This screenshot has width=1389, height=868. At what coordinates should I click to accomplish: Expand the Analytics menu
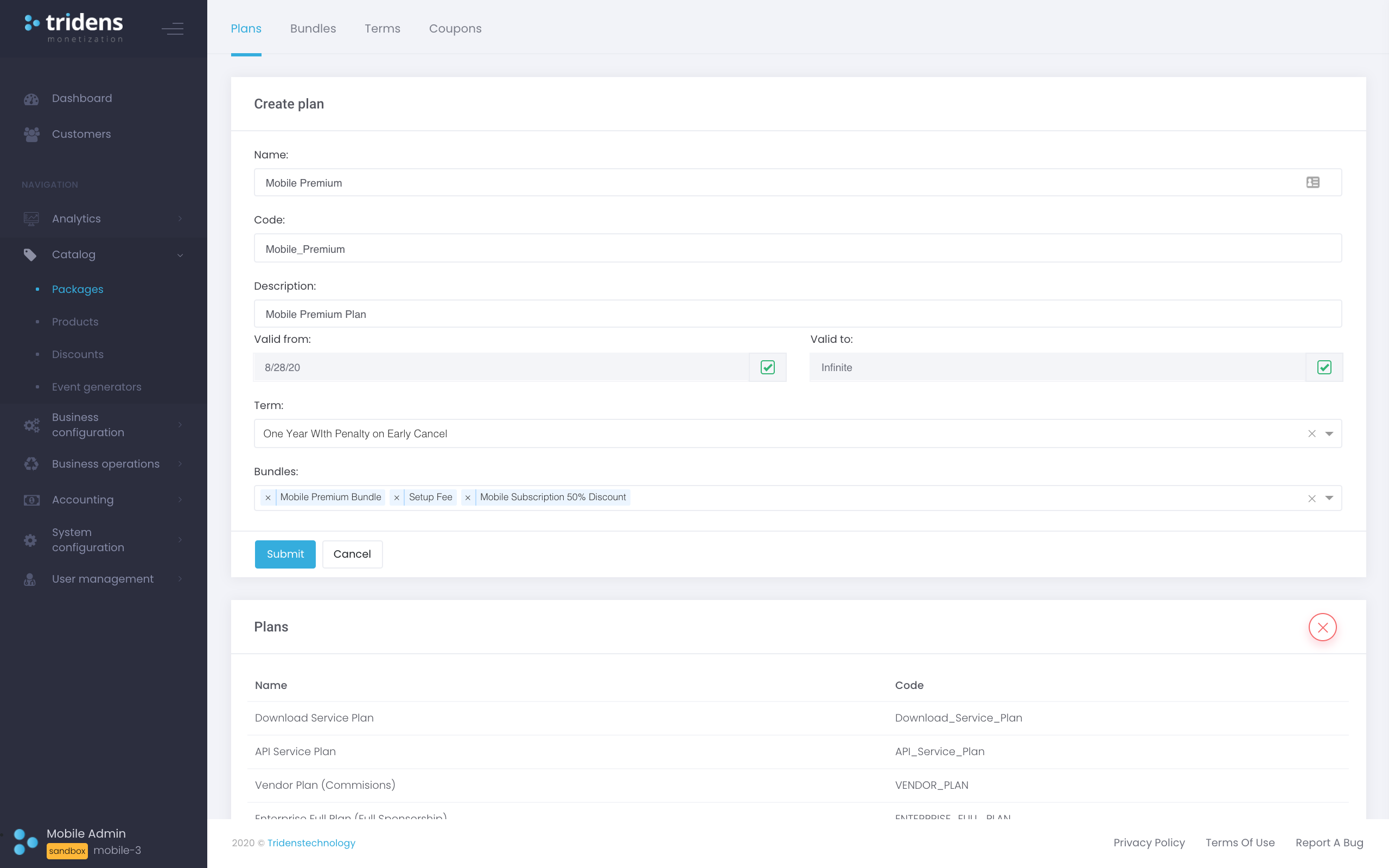180,219
